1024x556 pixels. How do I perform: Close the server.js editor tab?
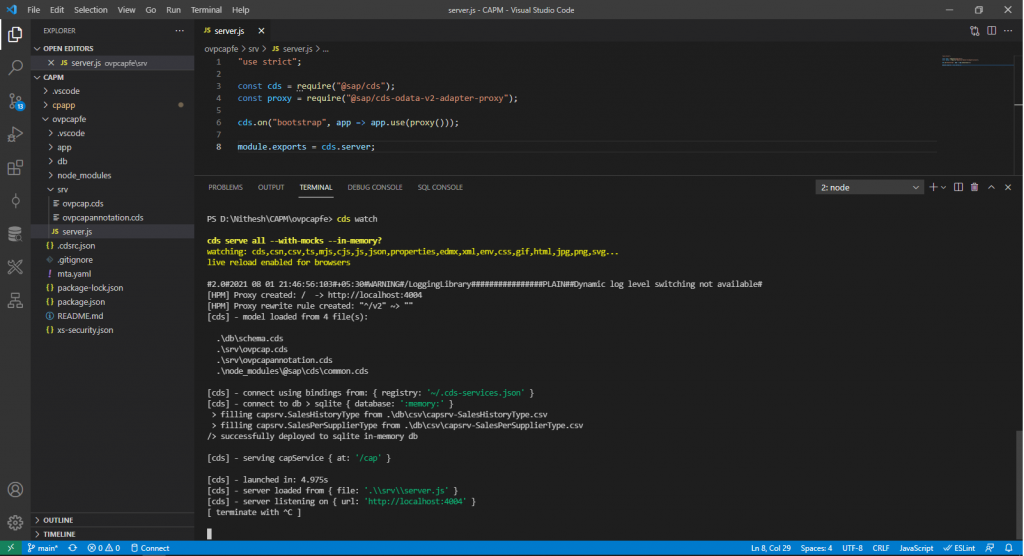[x=261, y=31]
